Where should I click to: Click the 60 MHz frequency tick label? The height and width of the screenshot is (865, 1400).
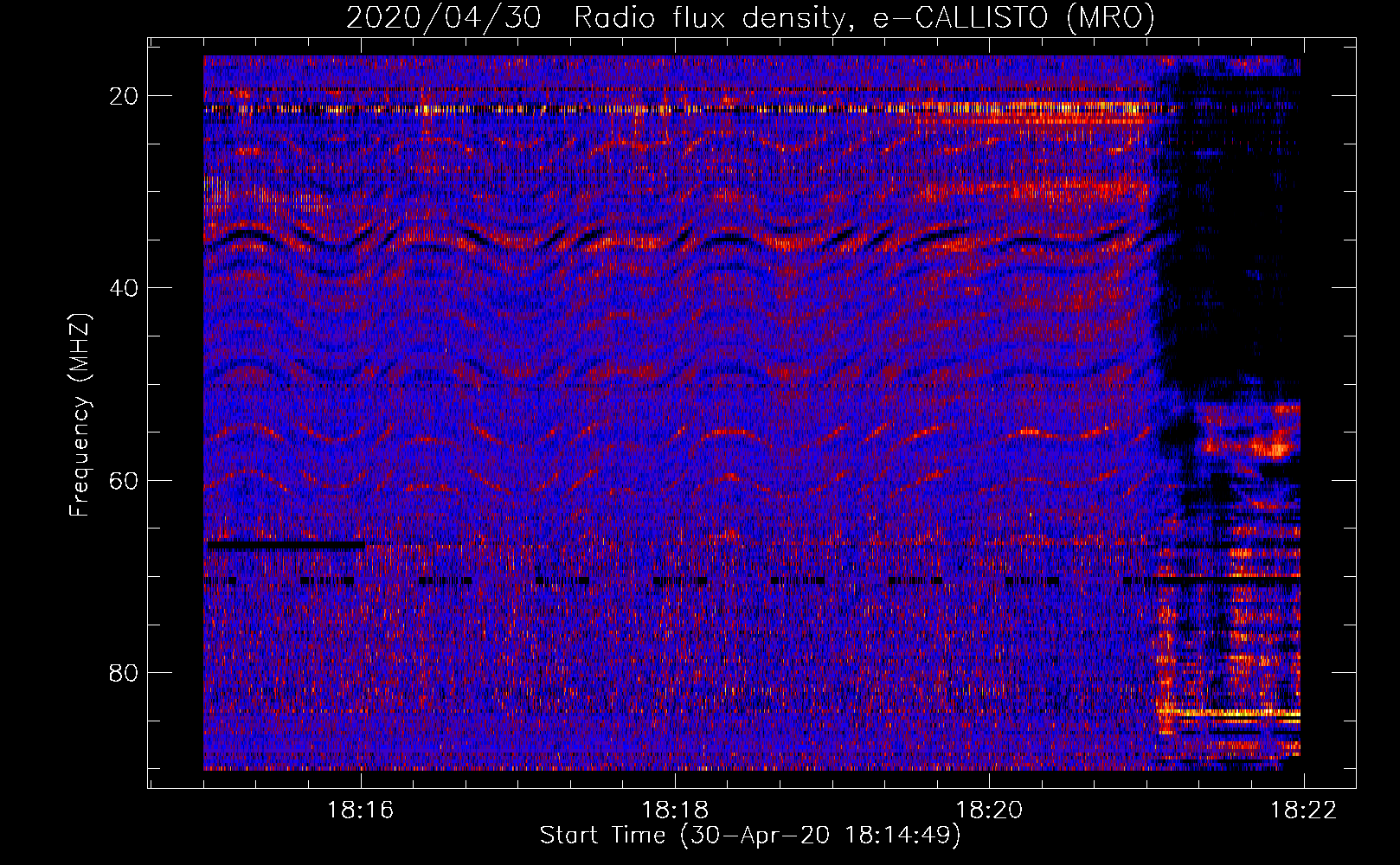click(x=125, y=480)
